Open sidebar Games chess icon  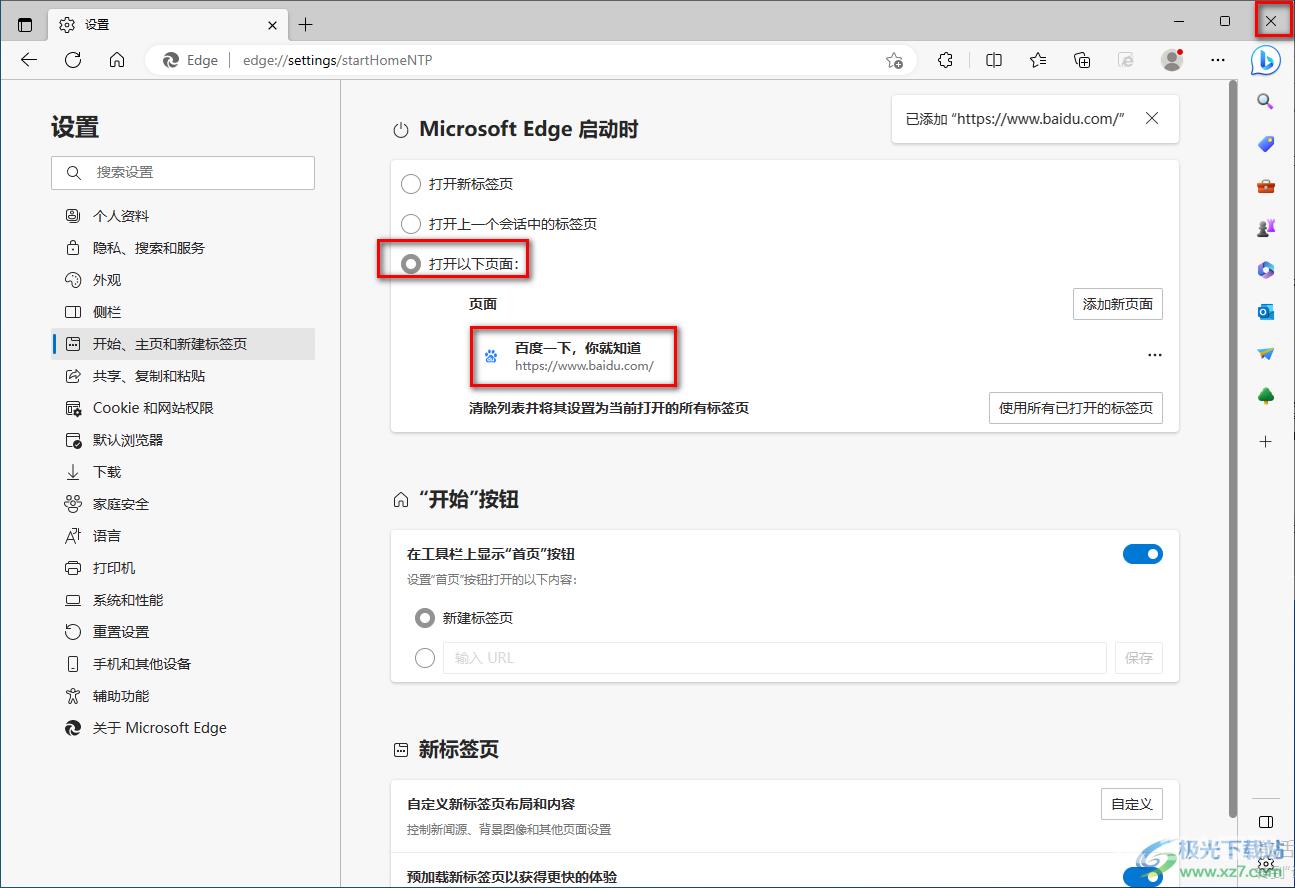pyautogui.click(x=1266, y=228)
